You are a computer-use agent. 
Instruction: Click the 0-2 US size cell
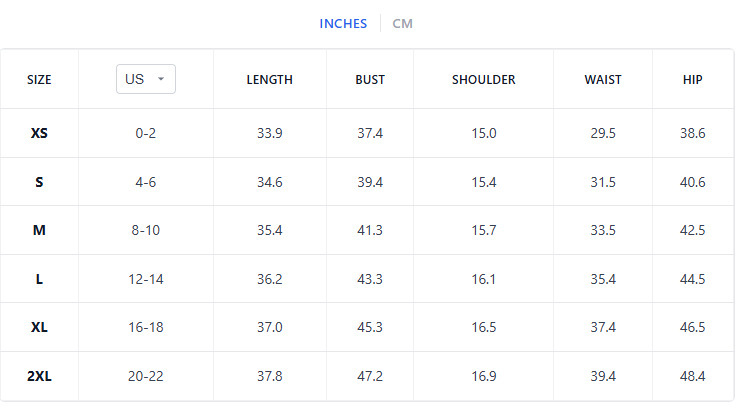pyautogui.click(x=146, y=133)
